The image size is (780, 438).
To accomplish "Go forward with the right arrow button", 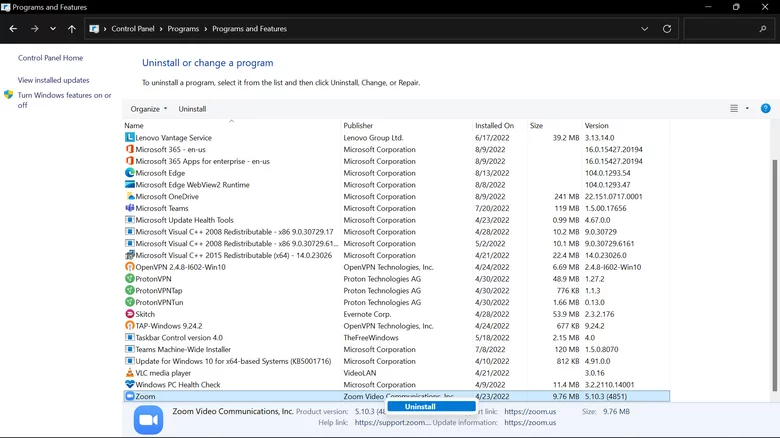I will tap(34, 29).
